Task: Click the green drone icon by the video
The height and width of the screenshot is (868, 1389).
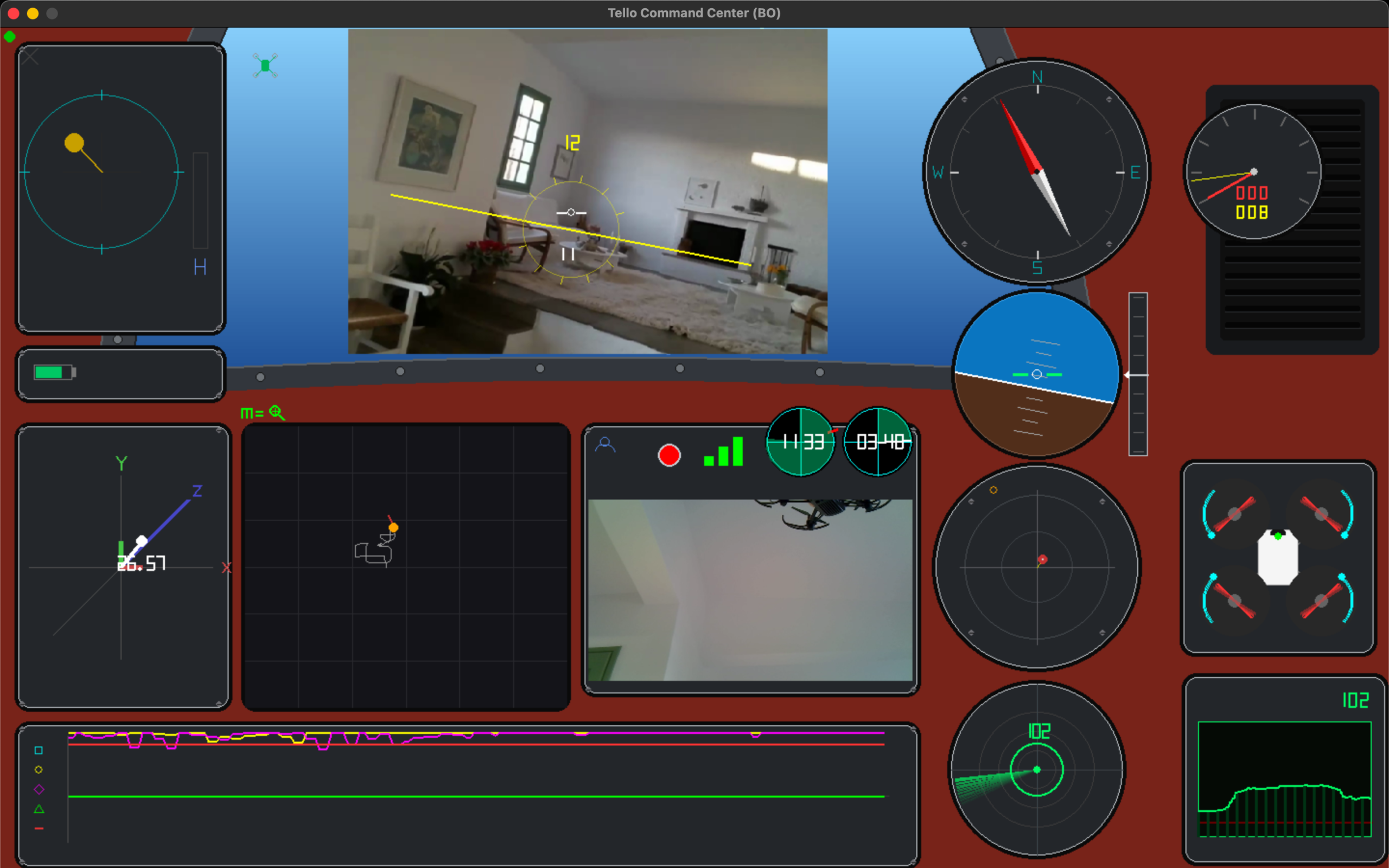Action: click(x=265, y=66)
